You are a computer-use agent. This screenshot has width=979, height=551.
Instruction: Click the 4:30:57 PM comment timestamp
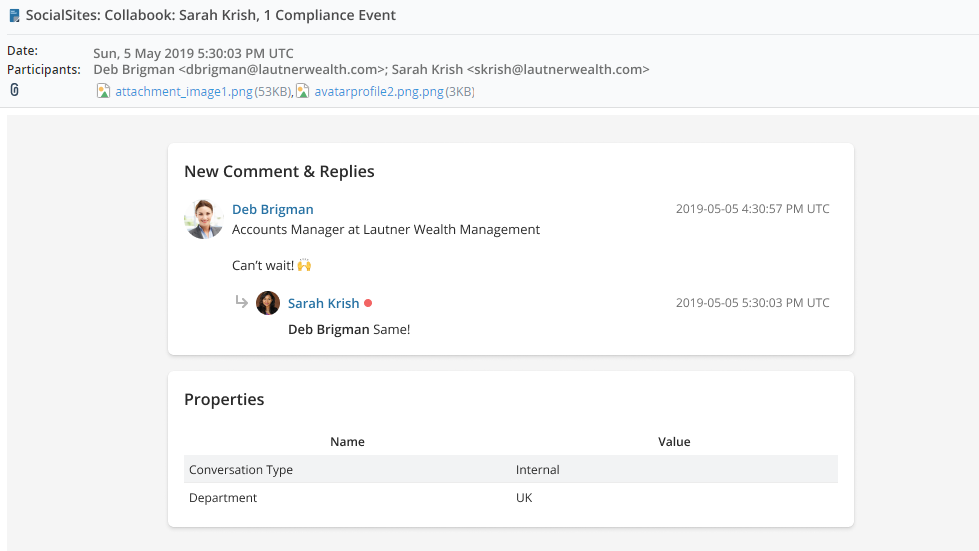click(x=752, y=209)
